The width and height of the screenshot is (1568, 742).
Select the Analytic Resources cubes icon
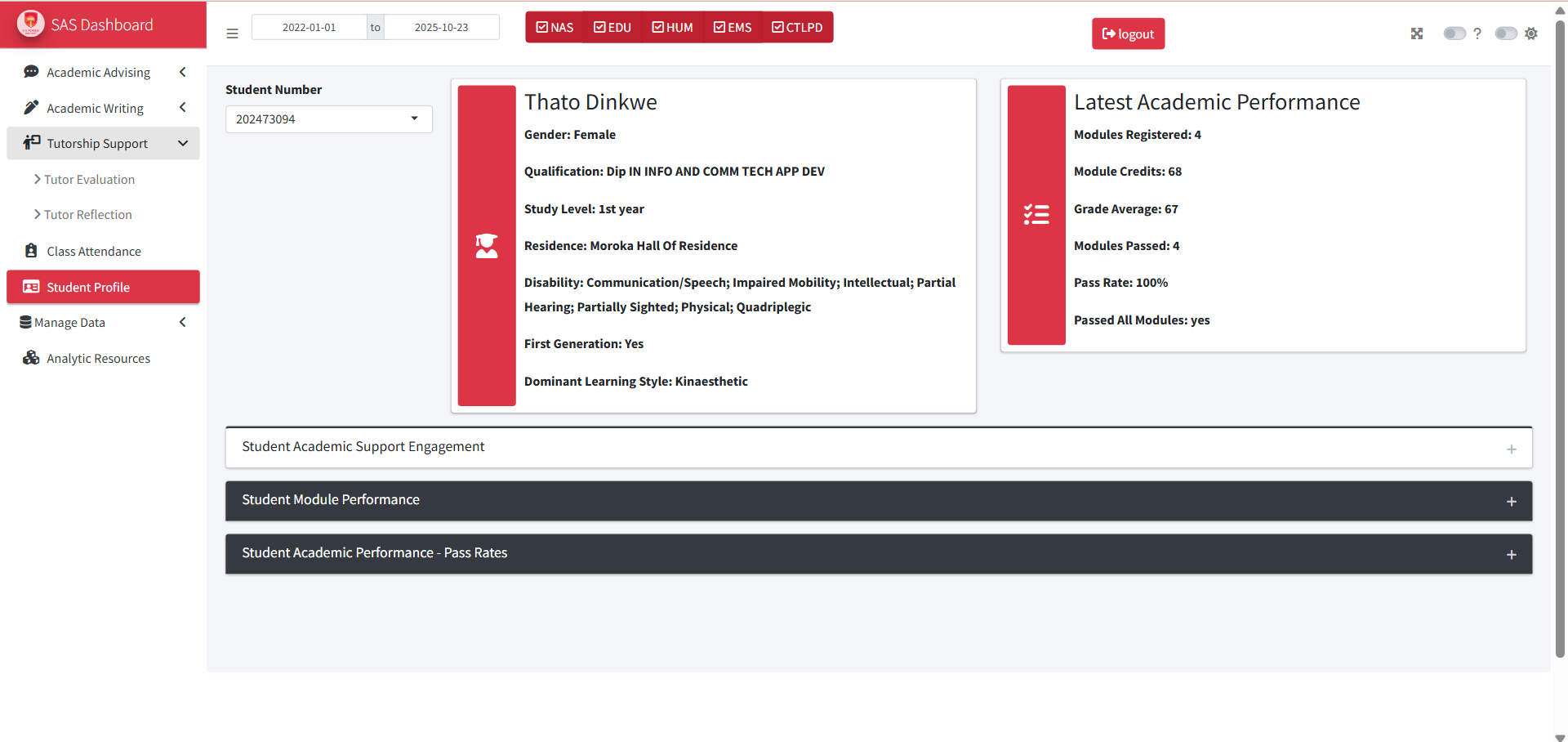click(x=31, y=358)
